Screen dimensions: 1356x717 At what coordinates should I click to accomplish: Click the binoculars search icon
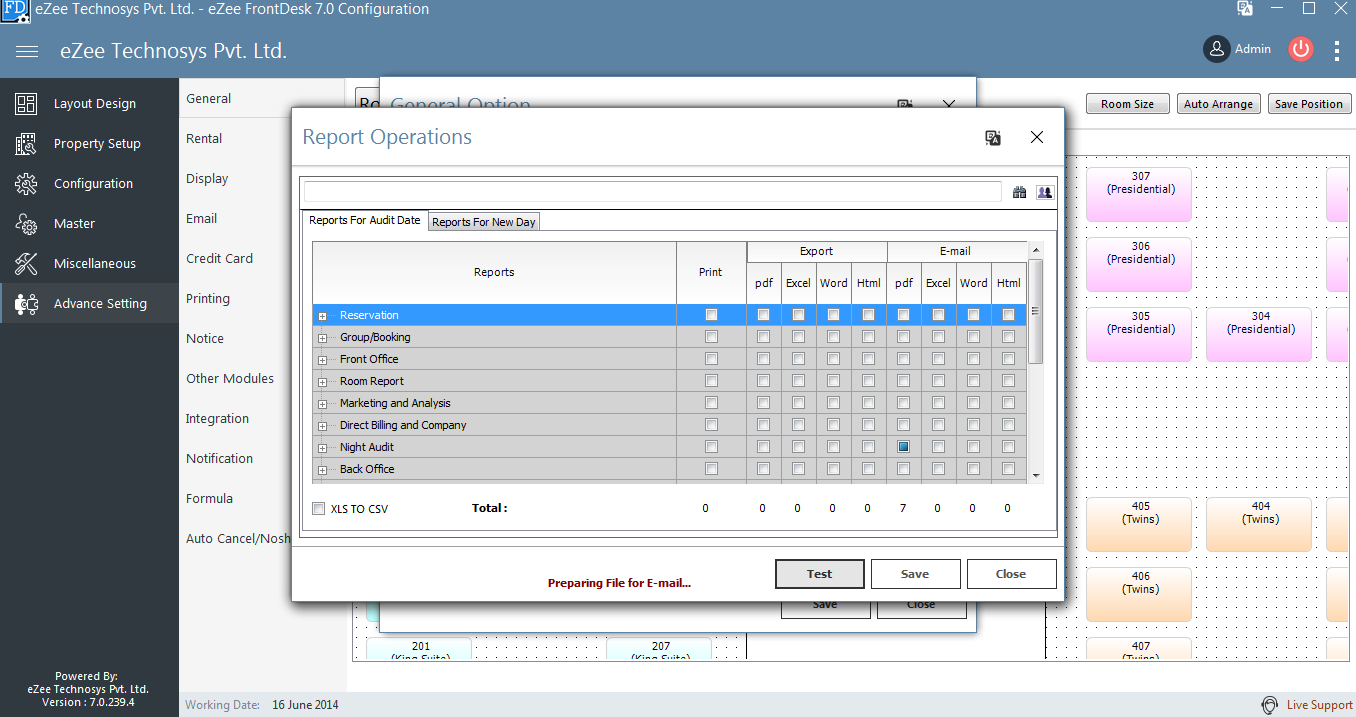(1020, 192)
